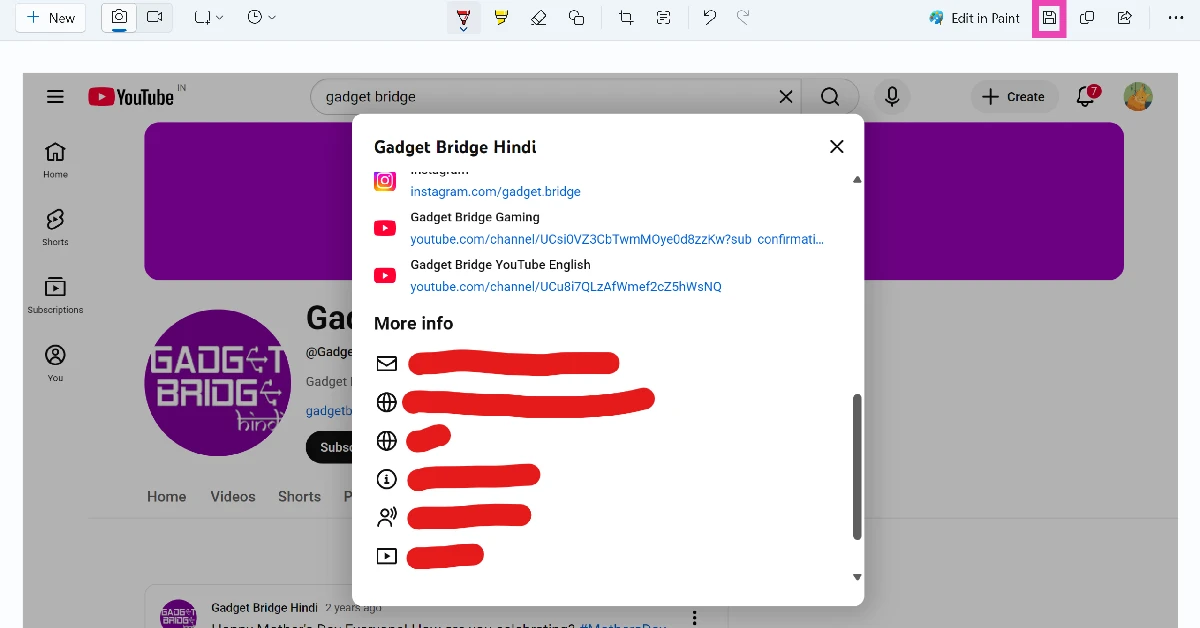The image size is (1200, 628).
Task: Select the ballpoint pen tool
Action: pos(463,15)
